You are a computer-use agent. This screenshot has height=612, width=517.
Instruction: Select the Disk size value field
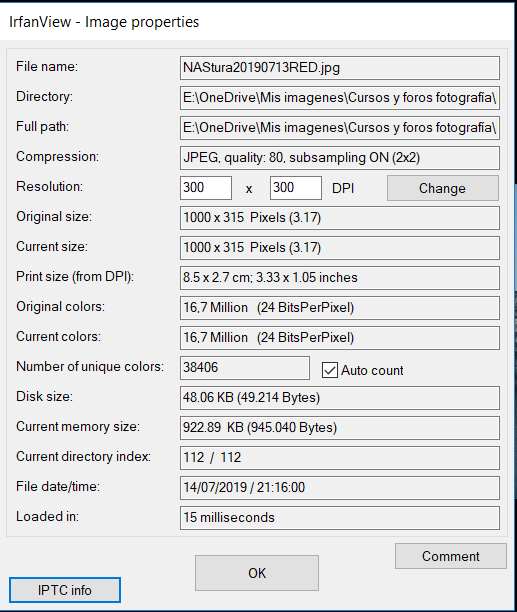coord(339,398)
